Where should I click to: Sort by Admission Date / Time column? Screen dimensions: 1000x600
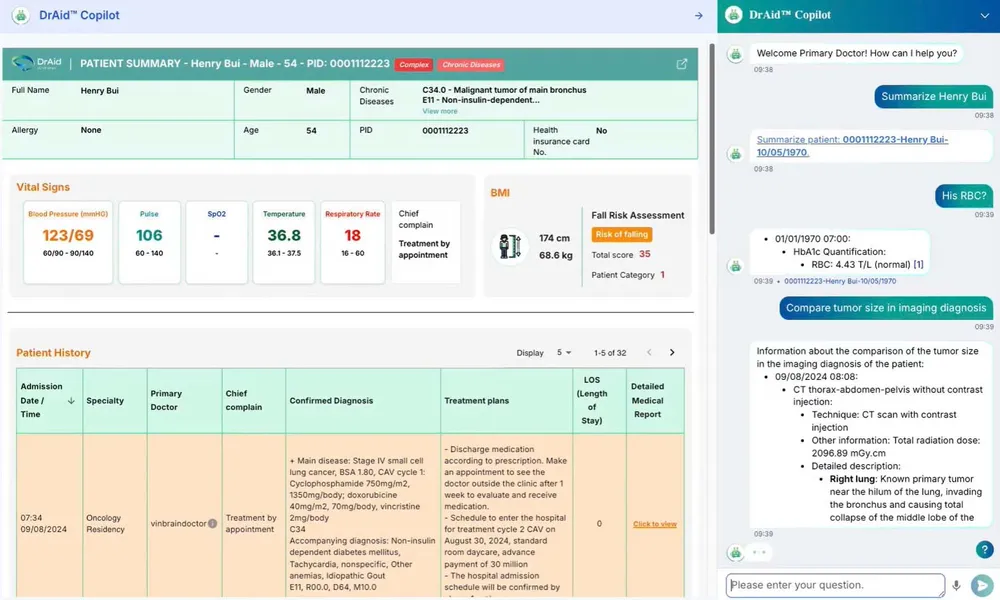coord(71,401)
